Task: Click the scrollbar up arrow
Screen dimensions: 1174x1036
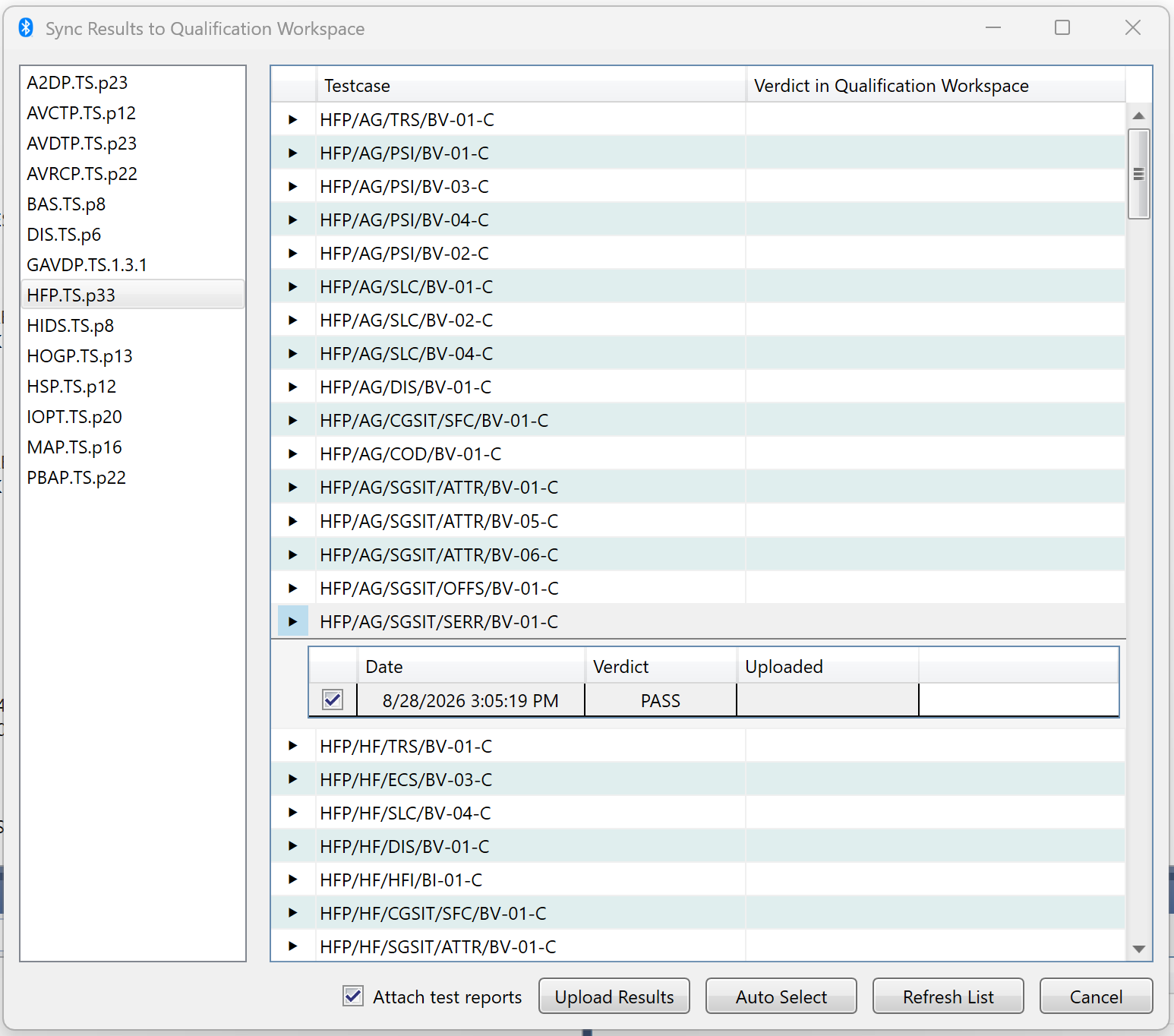Action: click(x=1138, y=115)
